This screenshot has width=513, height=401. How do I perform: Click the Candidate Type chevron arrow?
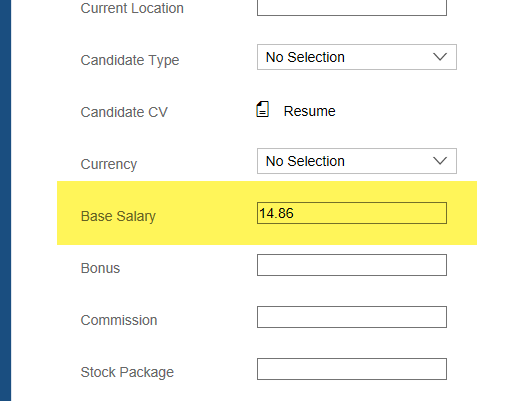(x=440, y=57)
